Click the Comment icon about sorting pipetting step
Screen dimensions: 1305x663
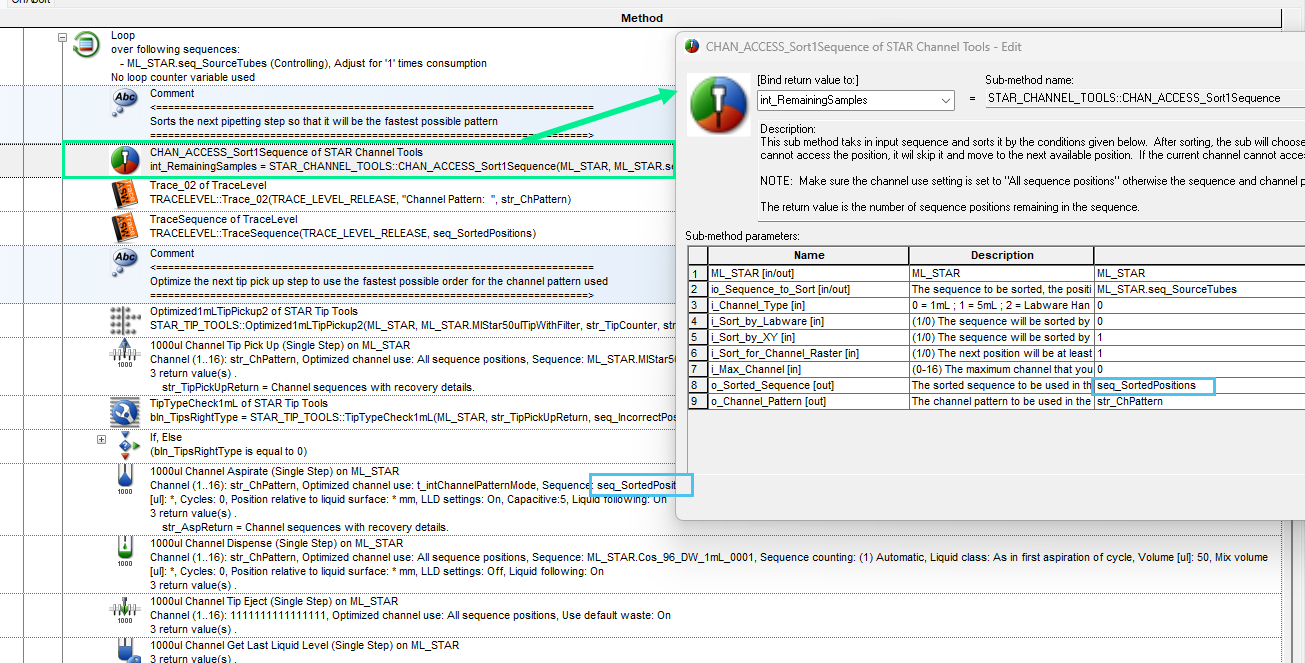[x=125, y=101]
